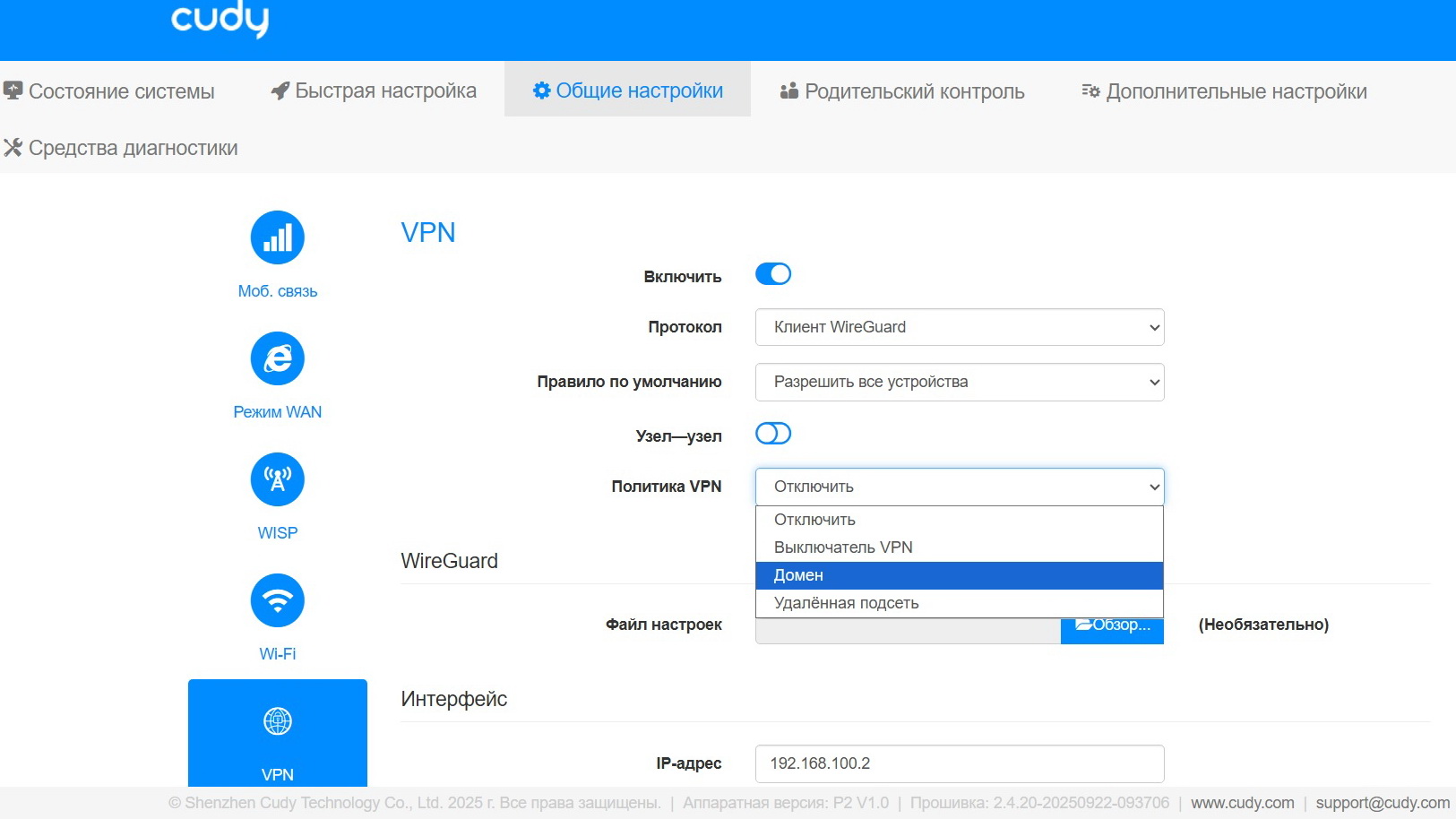Open the www.cudy.com footer link

click(x=1242, y=803)
